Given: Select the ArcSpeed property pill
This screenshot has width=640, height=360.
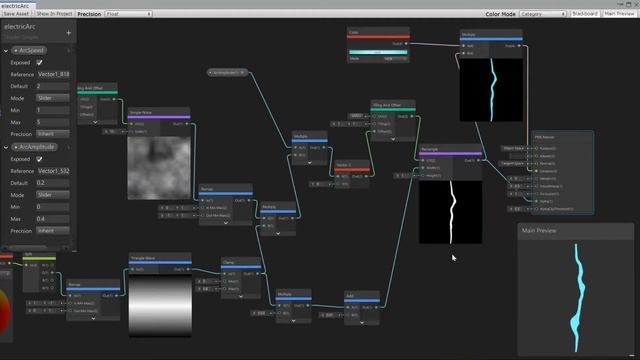Looking at the screenshot, I should pos(29,51).
